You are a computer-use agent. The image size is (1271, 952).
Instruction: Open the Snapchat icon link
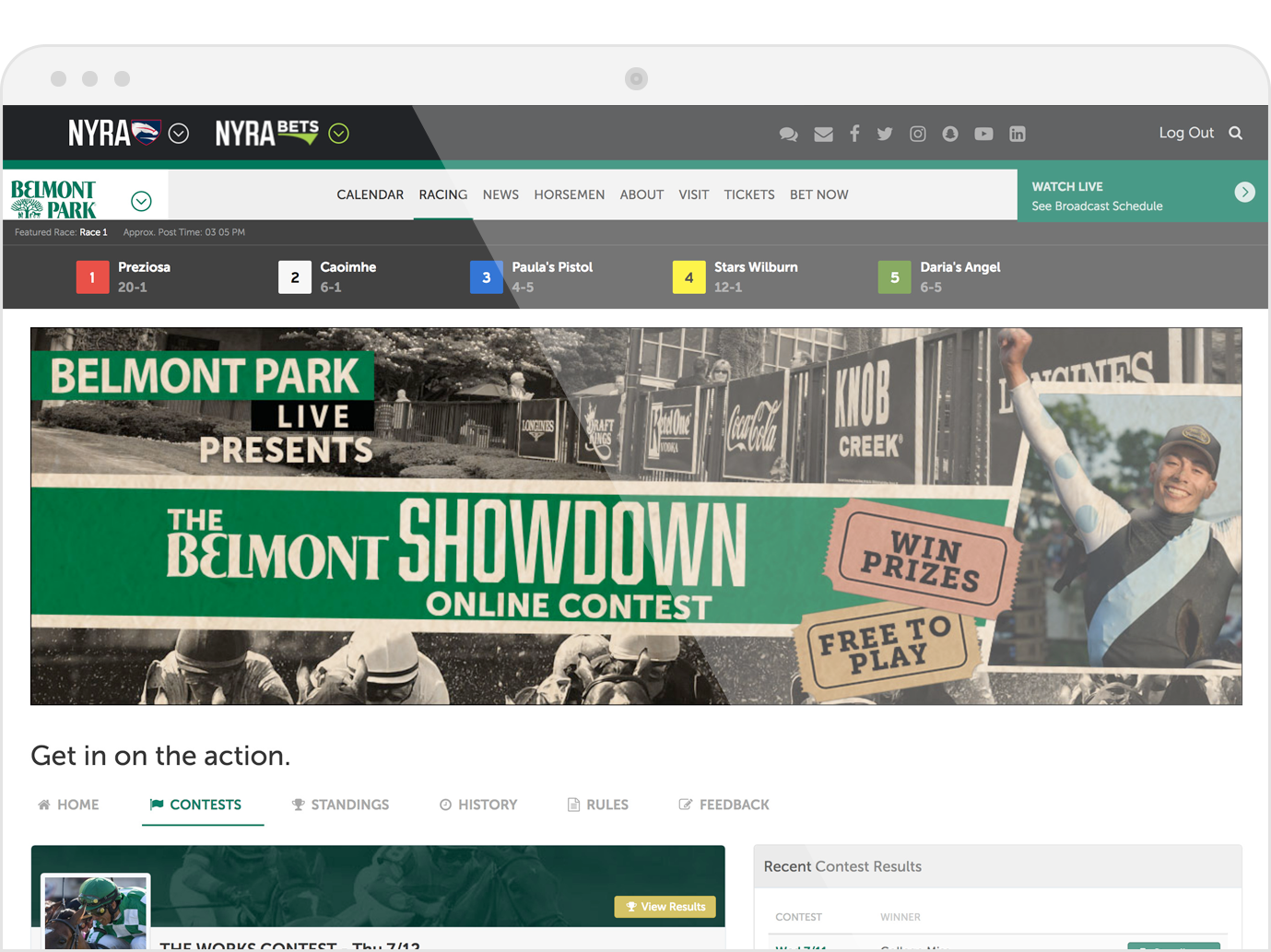950,134
